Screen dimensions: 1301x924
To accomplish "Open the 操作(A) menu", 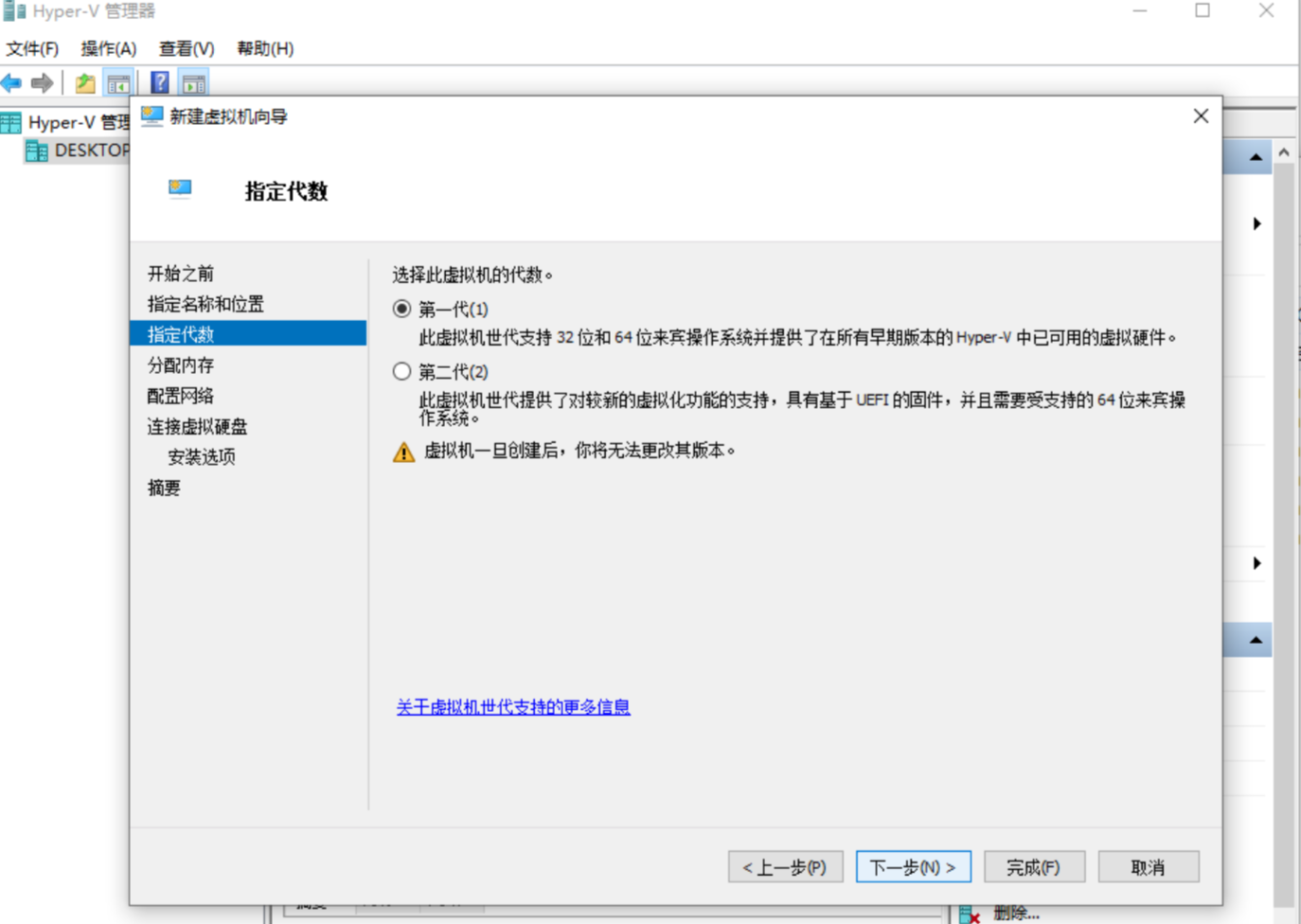I will pos(109,48).
